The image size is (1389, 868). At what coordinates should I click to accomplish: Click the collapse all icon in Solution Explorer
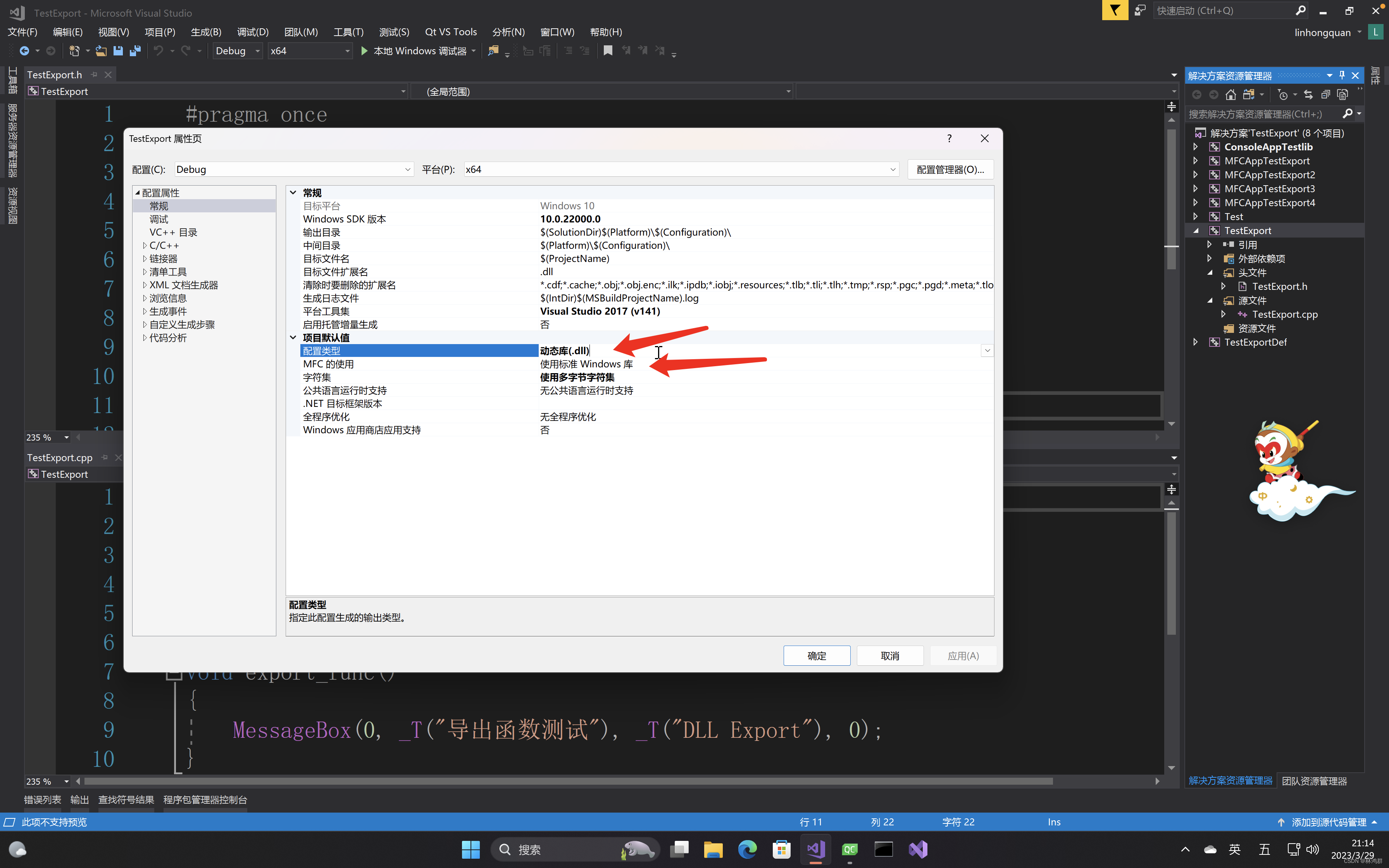click(x=1325, y=95)
